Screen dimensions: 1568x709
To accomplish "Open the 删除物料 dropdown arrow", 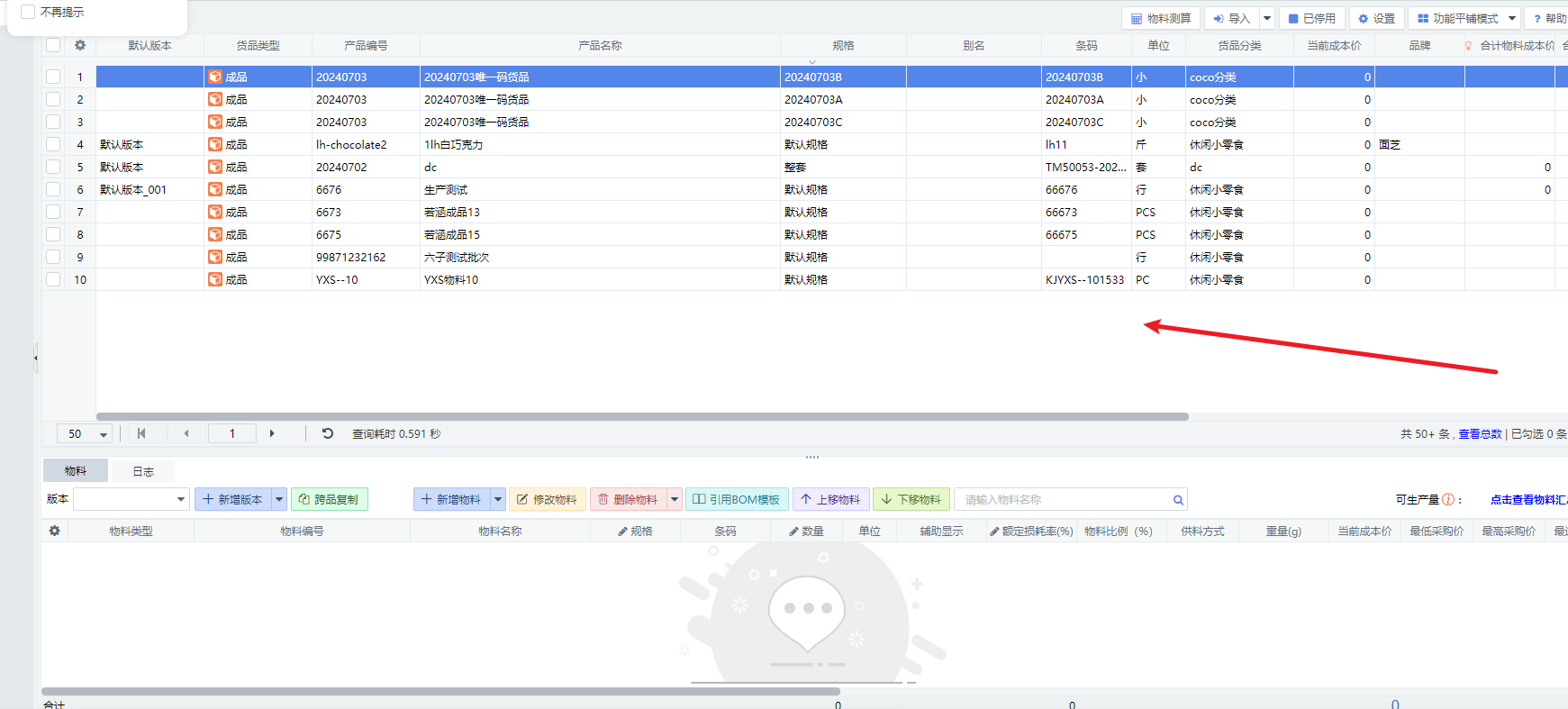I will pyautogui.click(x=675, y=499).
